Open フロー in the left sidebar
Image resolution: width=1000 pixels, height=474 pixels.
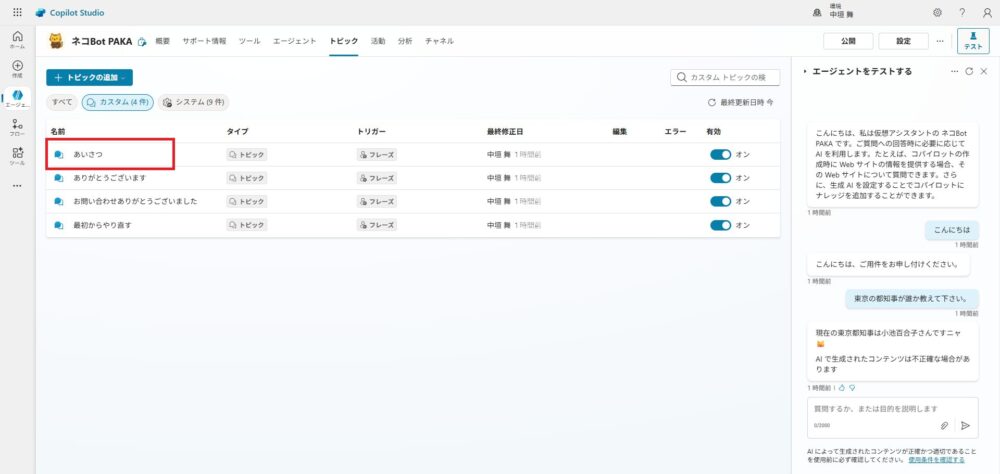(17, 127)
